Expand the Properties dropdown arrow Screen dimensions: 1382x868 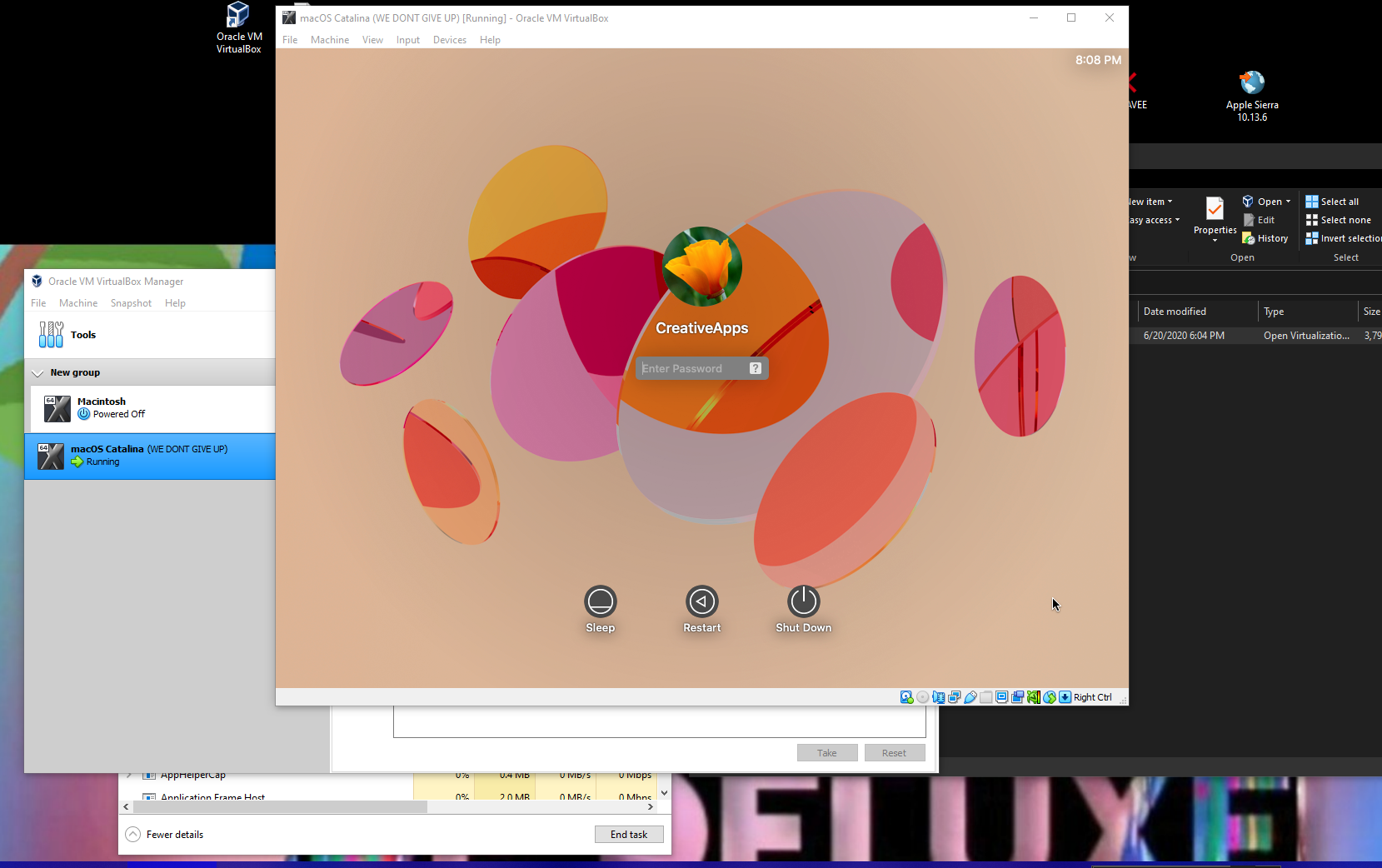coord(1215,241)
